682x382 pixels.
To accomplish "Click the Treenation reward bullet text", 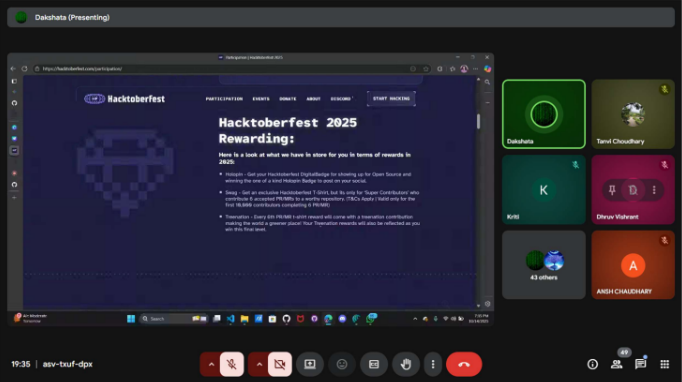I will pyautogui.click(x=322, y=223).
